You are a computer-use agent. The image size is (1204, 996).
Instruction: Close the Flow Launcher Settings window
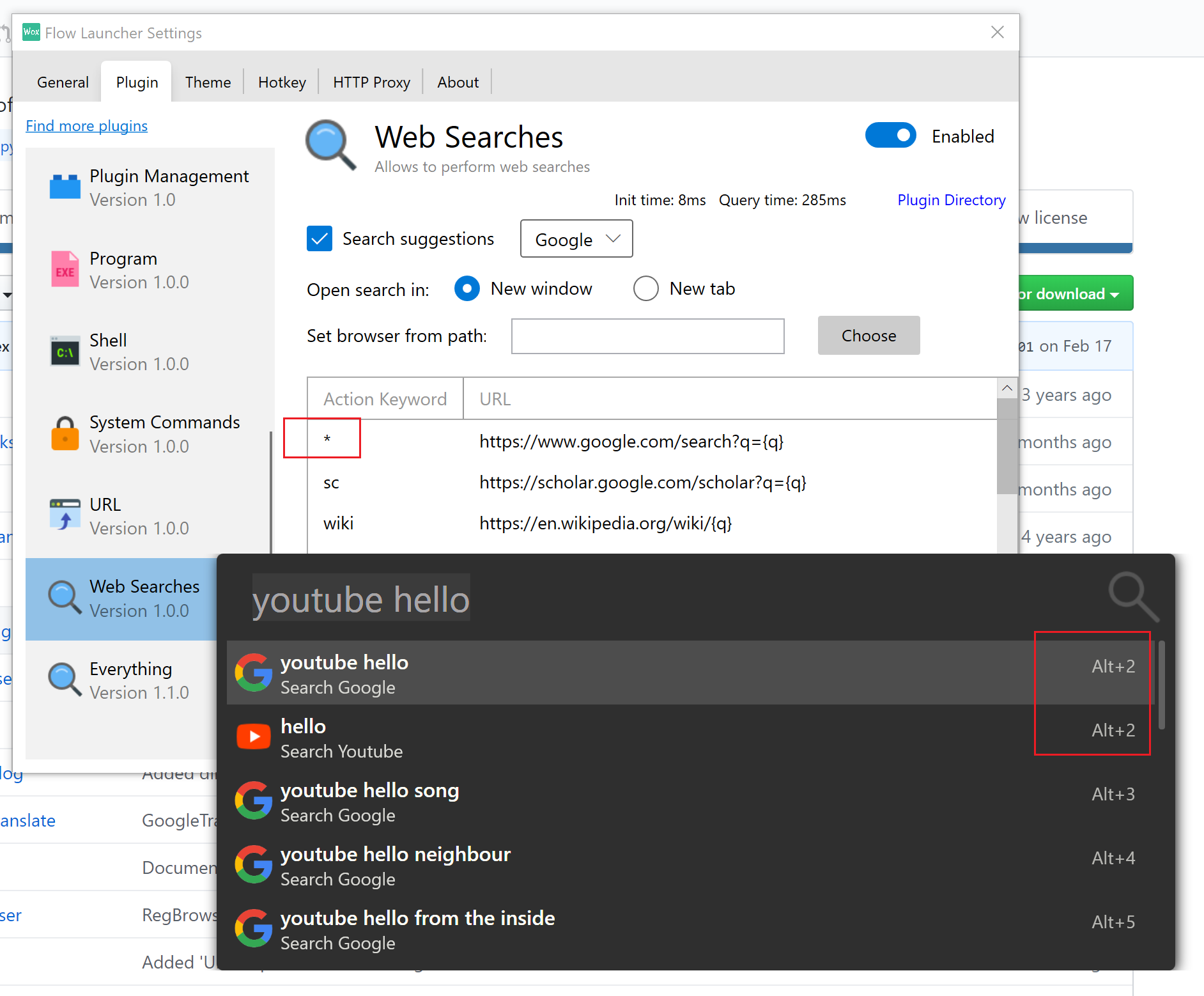pos(997,32)
